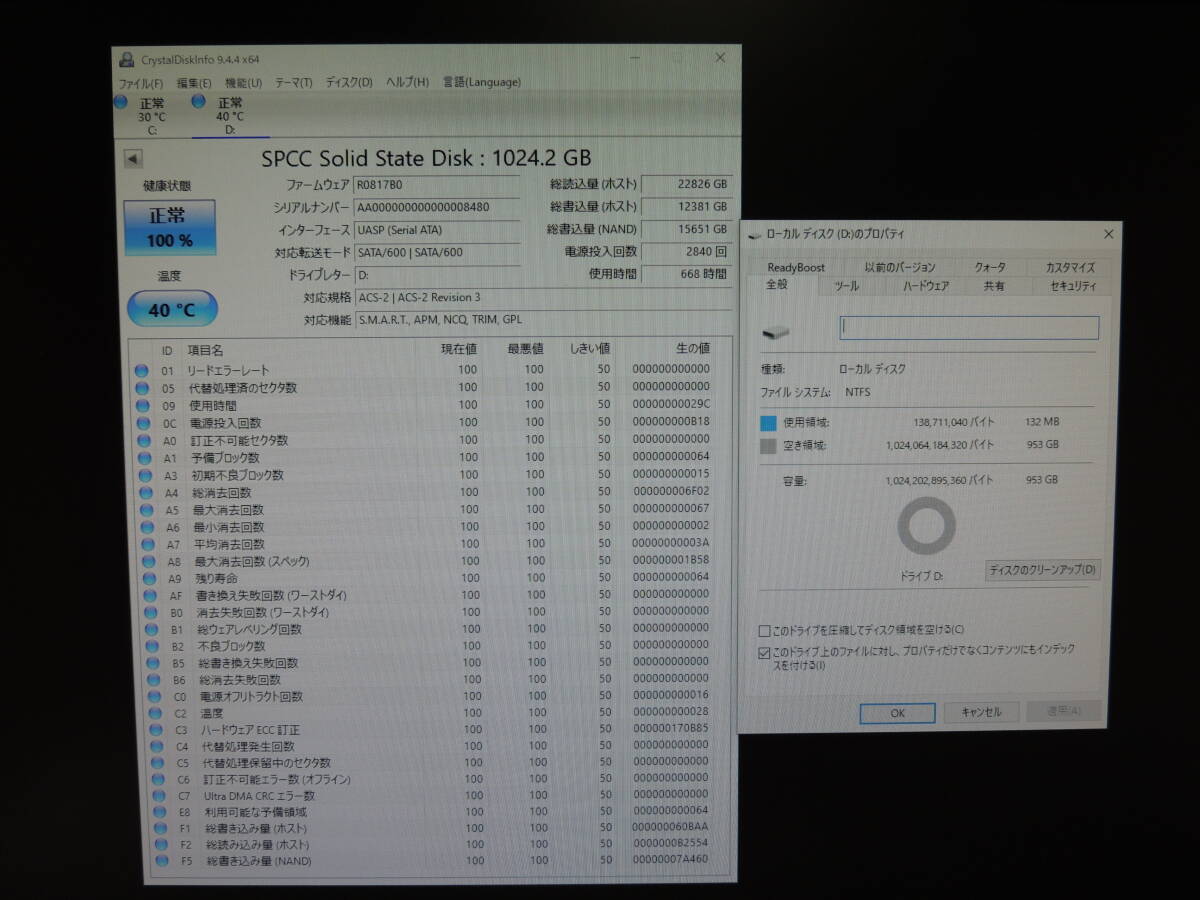The height and width of the screenshot is (900, 1200).
Task: Click the status orb for ID A5 最大消去回数
Action: [146, 510]
